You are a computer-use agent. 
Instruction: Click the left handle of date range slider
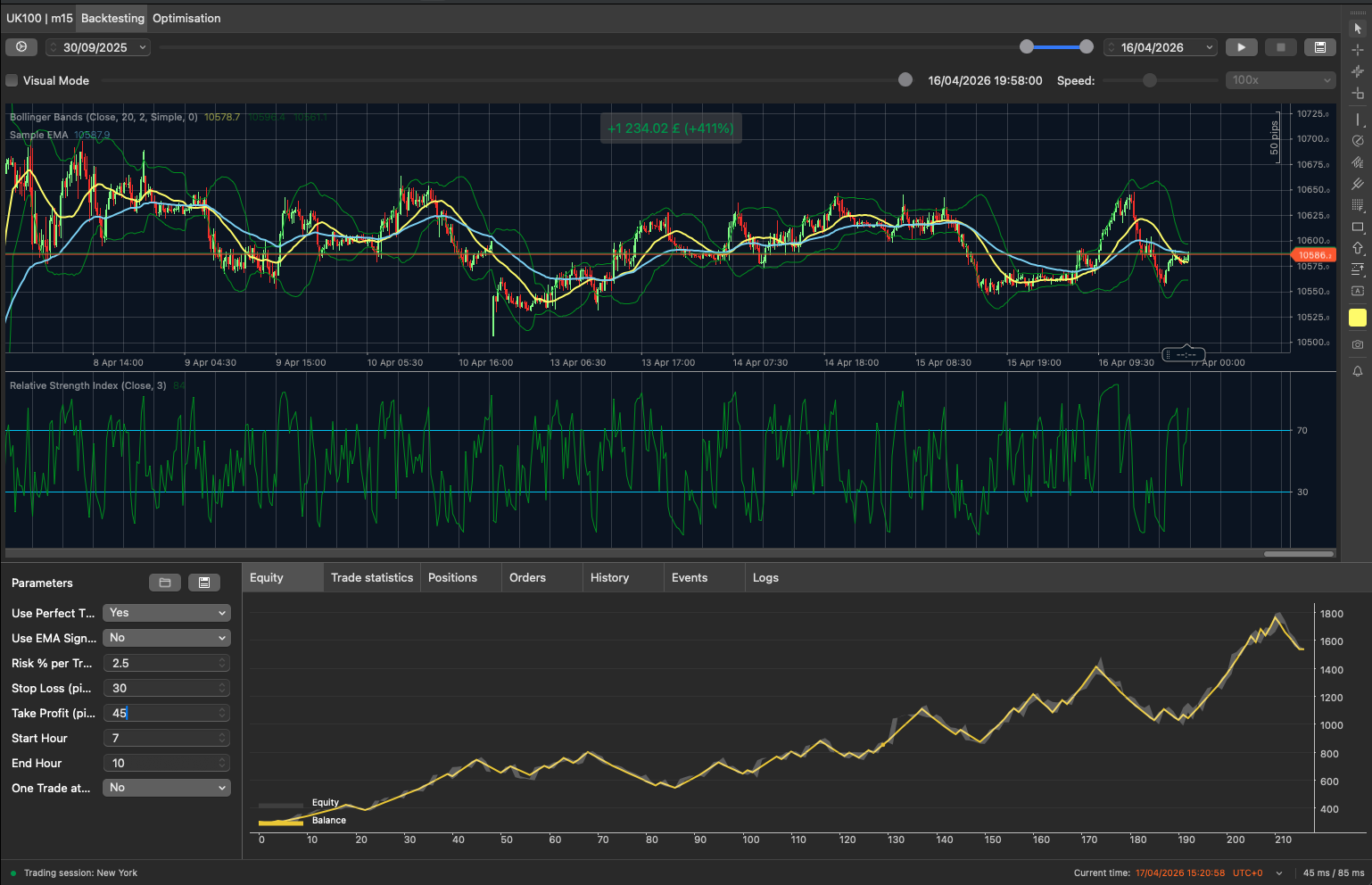click(1027, 46)
